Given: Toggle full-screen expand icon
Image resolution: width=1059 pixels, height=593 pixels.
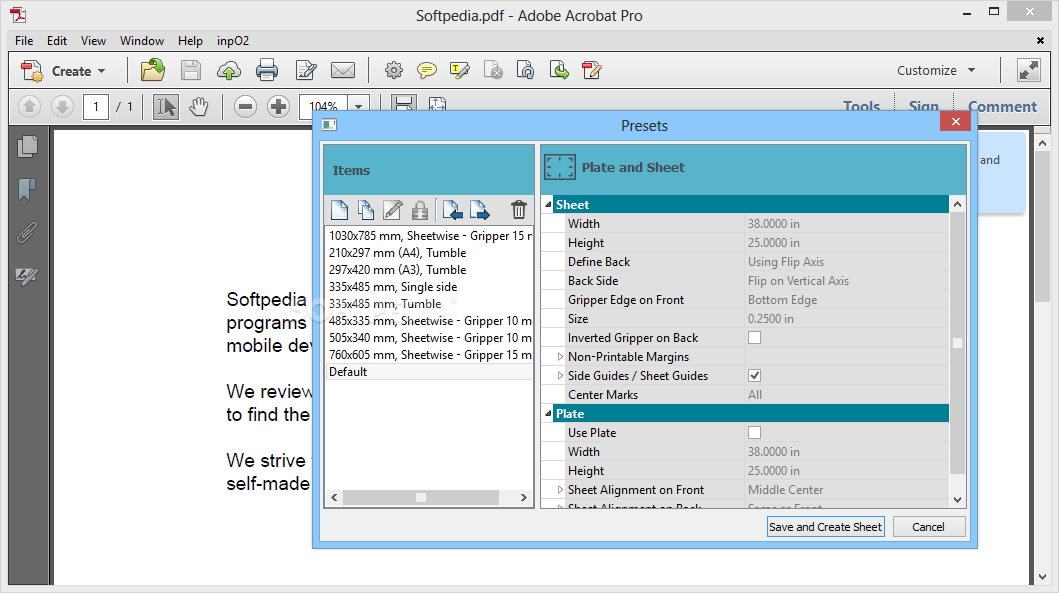Looking at the screenshot, I should (1029, 70).
